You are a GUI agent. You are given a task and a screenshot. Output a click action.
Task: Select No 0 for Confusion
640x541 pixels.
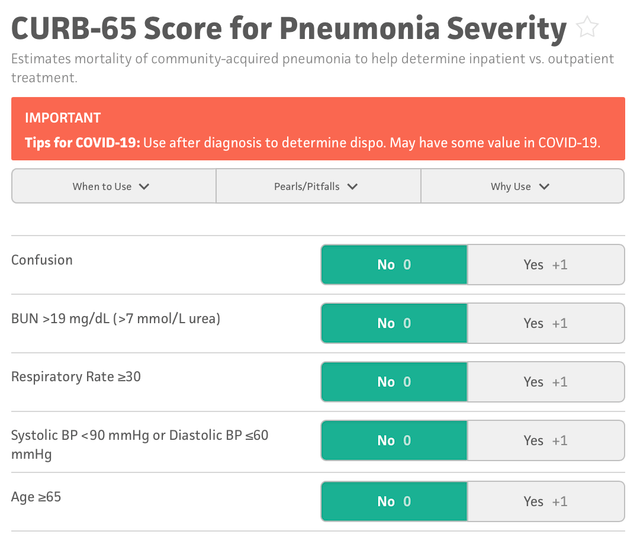[394, 265]
